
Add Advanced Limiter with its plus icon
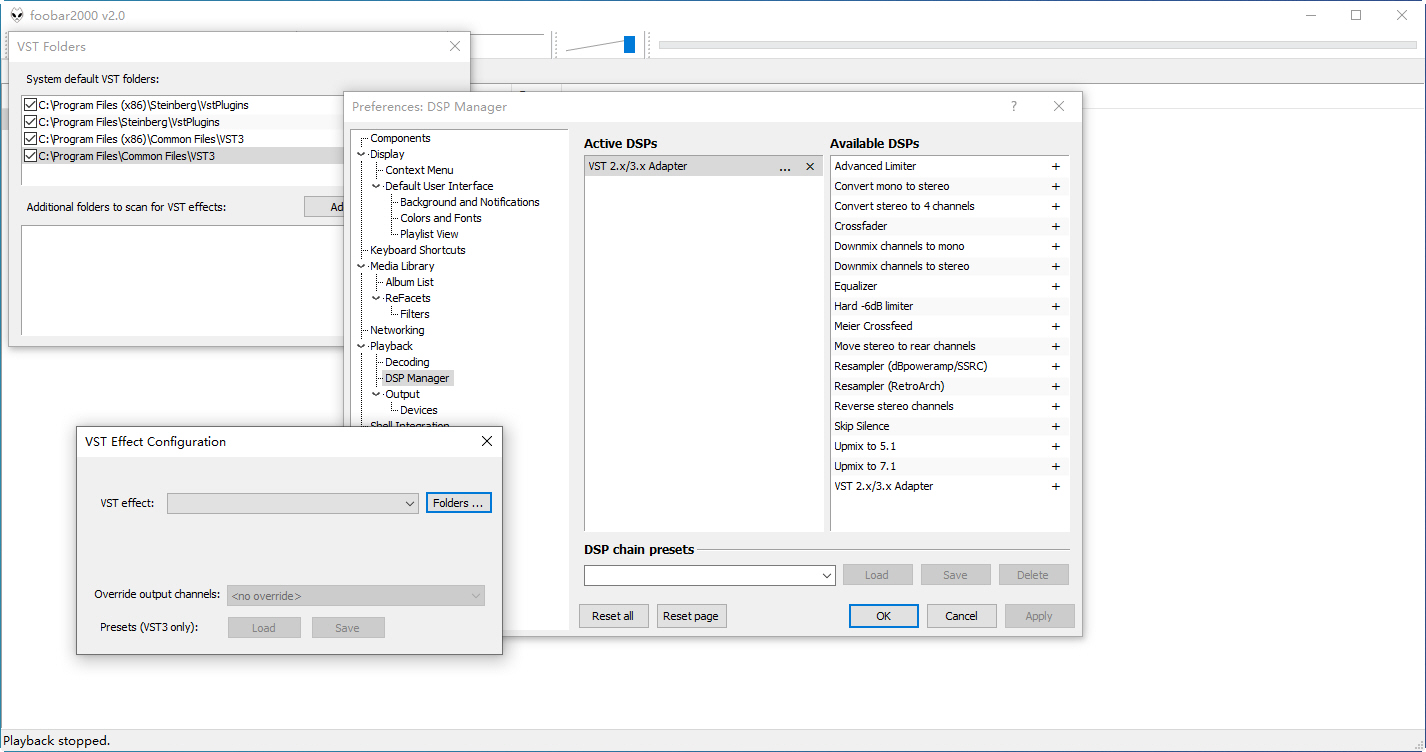[x=1055, y=166]
